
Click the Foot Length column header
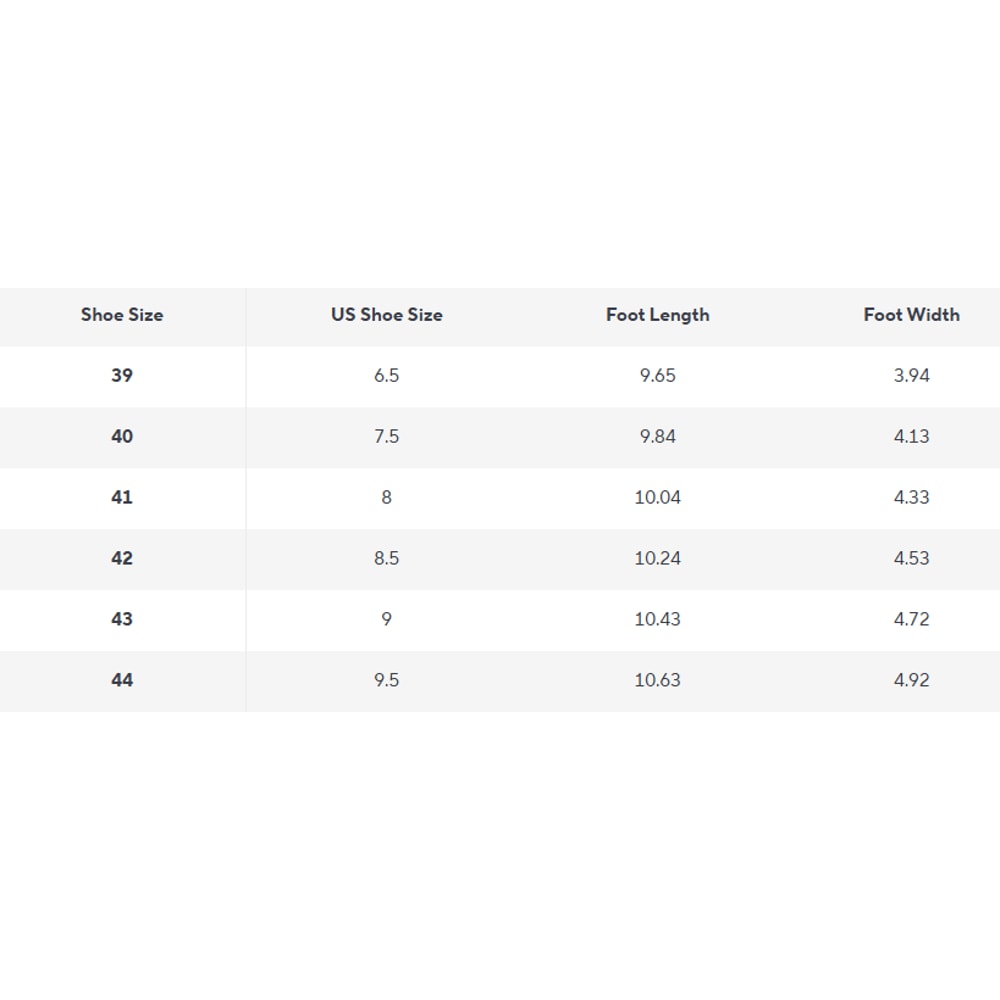[x=658, y=315]
